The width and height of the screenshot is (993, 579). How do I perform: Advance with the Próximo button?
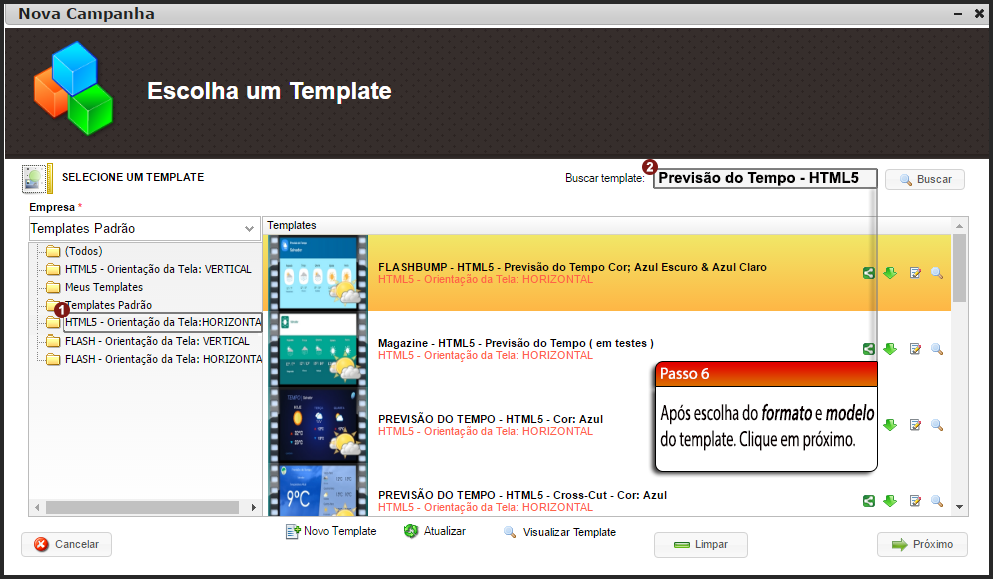[921, 544]
